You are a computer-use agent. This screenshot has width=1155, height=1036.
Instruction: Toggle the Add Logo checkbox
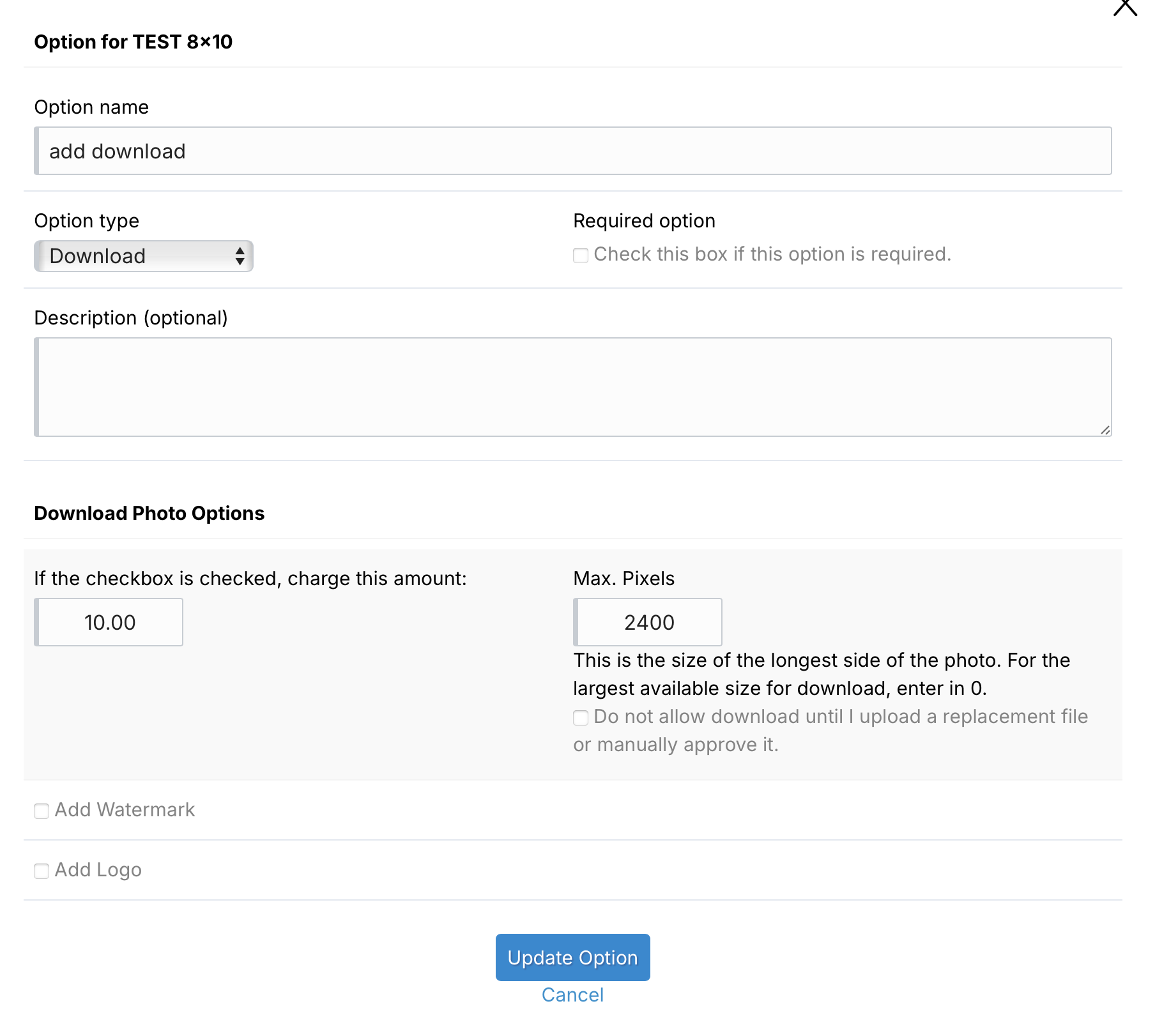pos(42,871)
